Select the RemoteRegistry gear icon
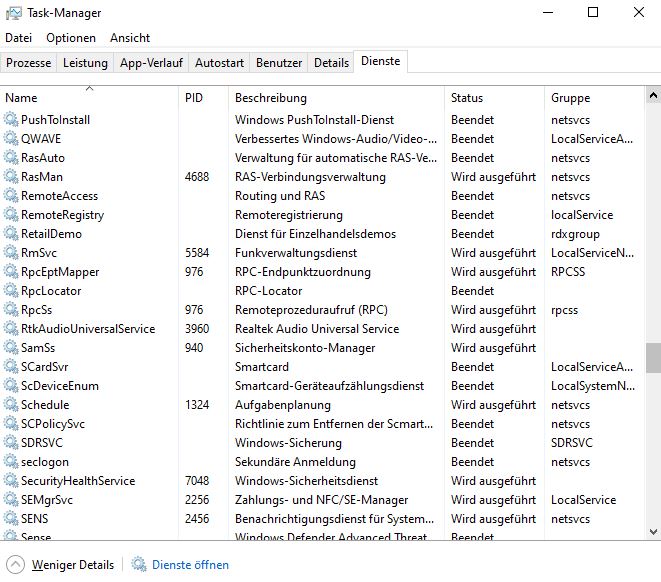The image size is (661, 582). pyautogui.click(x=11, y=215)
